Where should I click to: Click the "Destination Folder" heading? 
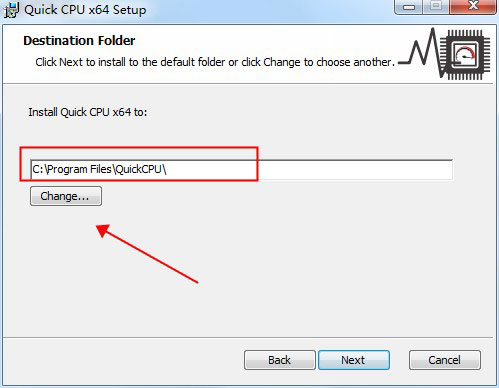[79, 41]
